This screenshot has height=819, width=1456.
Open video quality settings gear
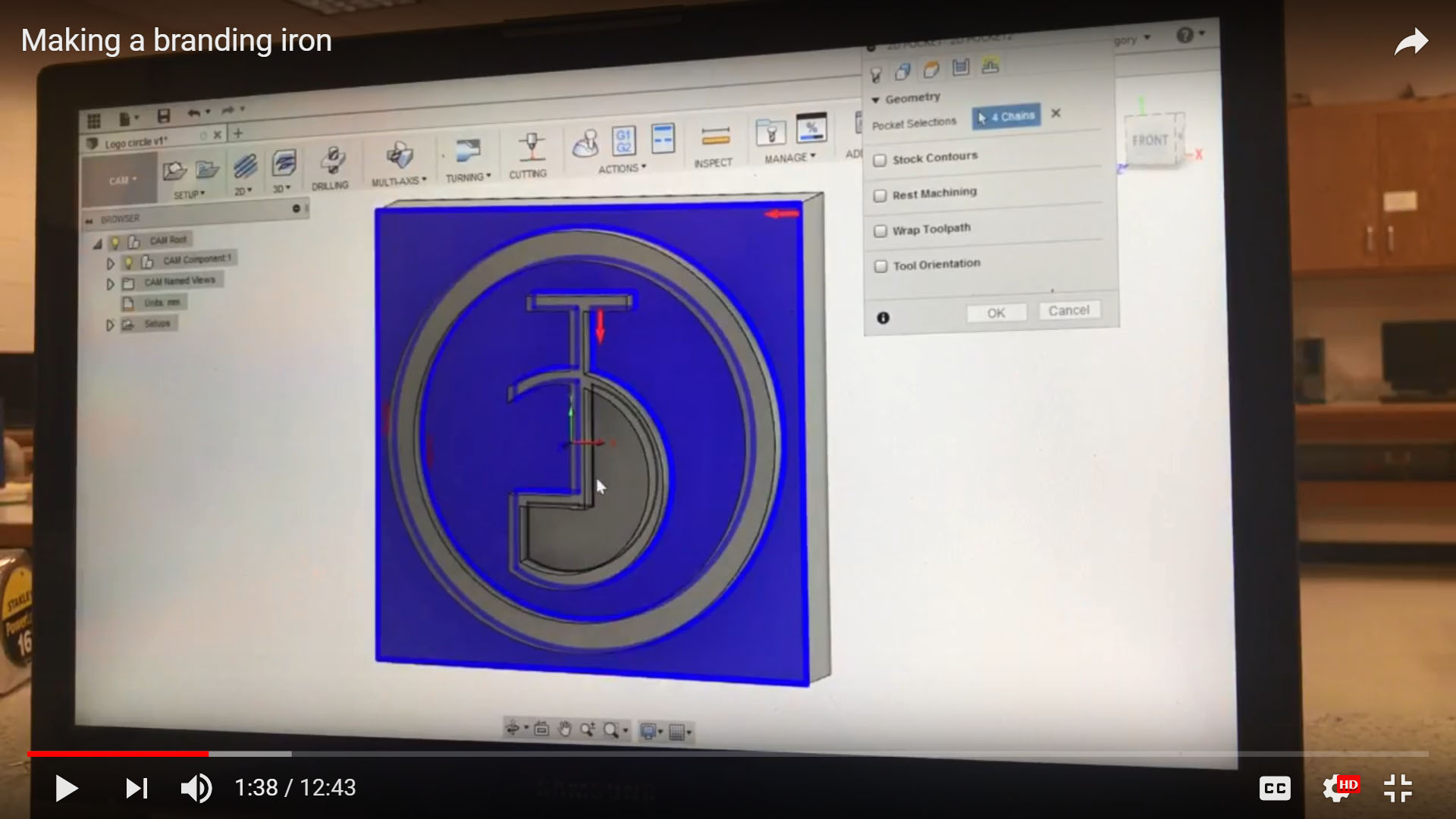tap(1337, 789)
